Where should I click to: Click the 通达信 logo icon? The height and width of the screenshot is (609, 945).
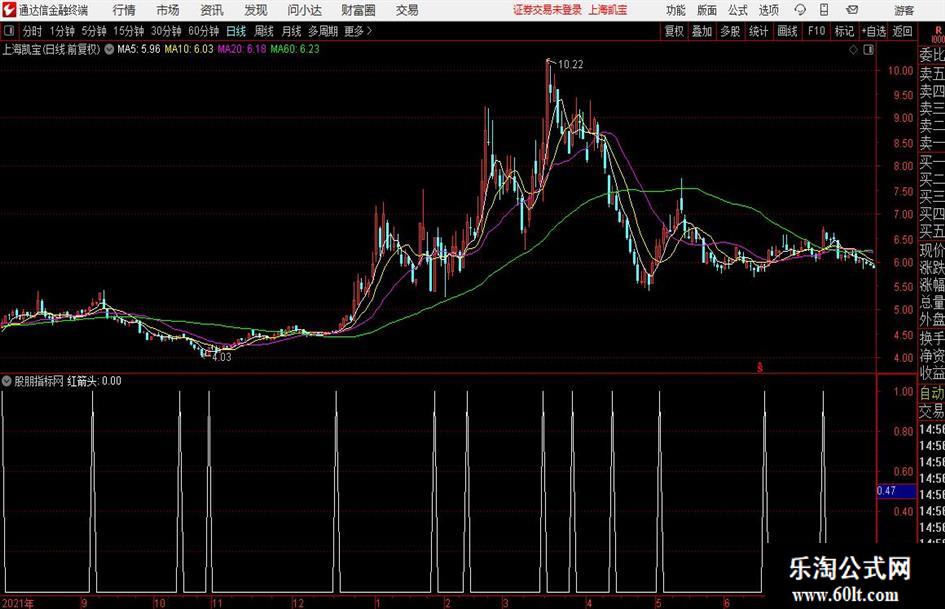(x=9, y=10)
